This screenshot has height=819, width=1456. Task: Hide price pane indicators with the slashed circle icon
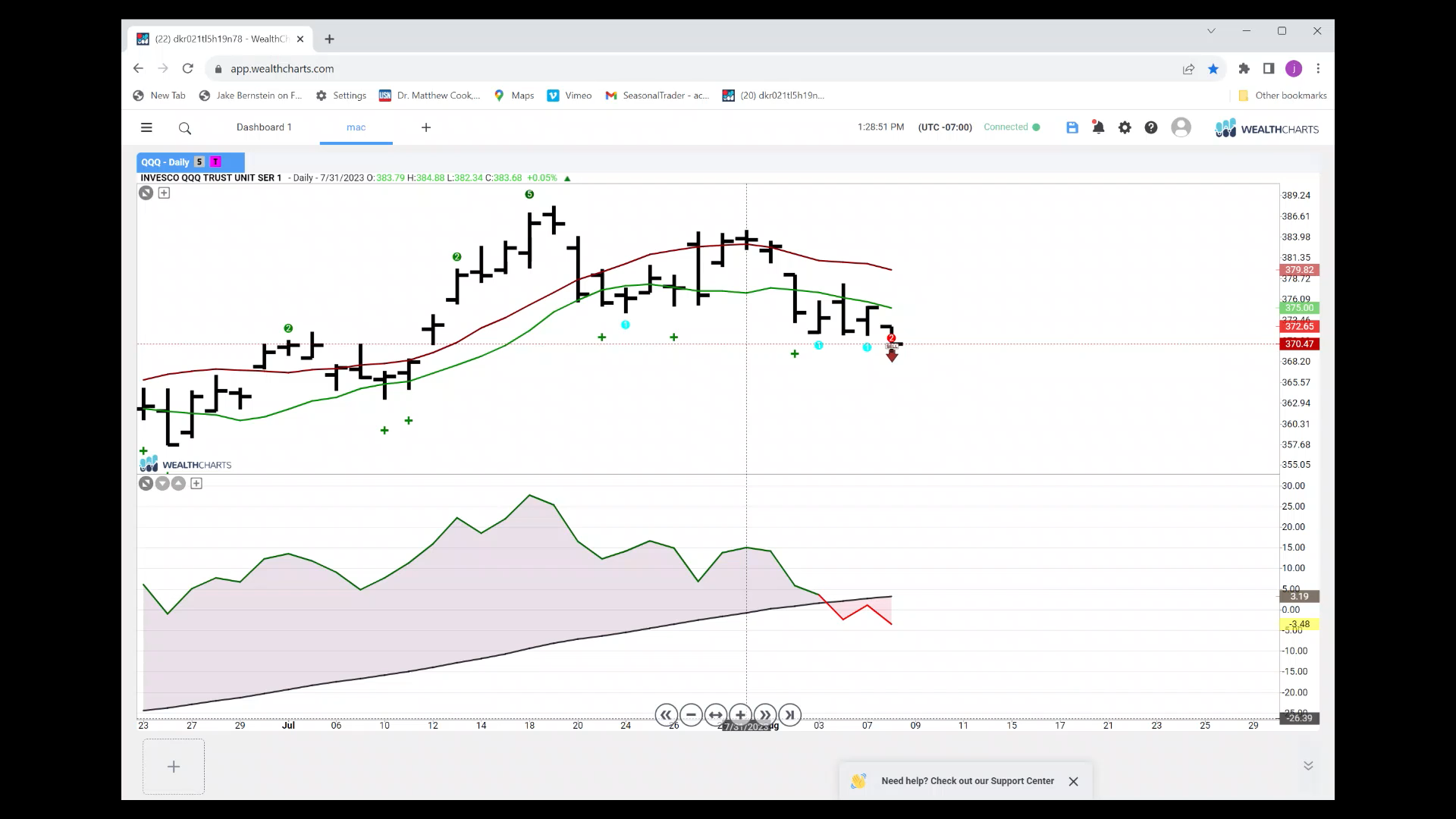pyautogui.click(x=146, y=193)
